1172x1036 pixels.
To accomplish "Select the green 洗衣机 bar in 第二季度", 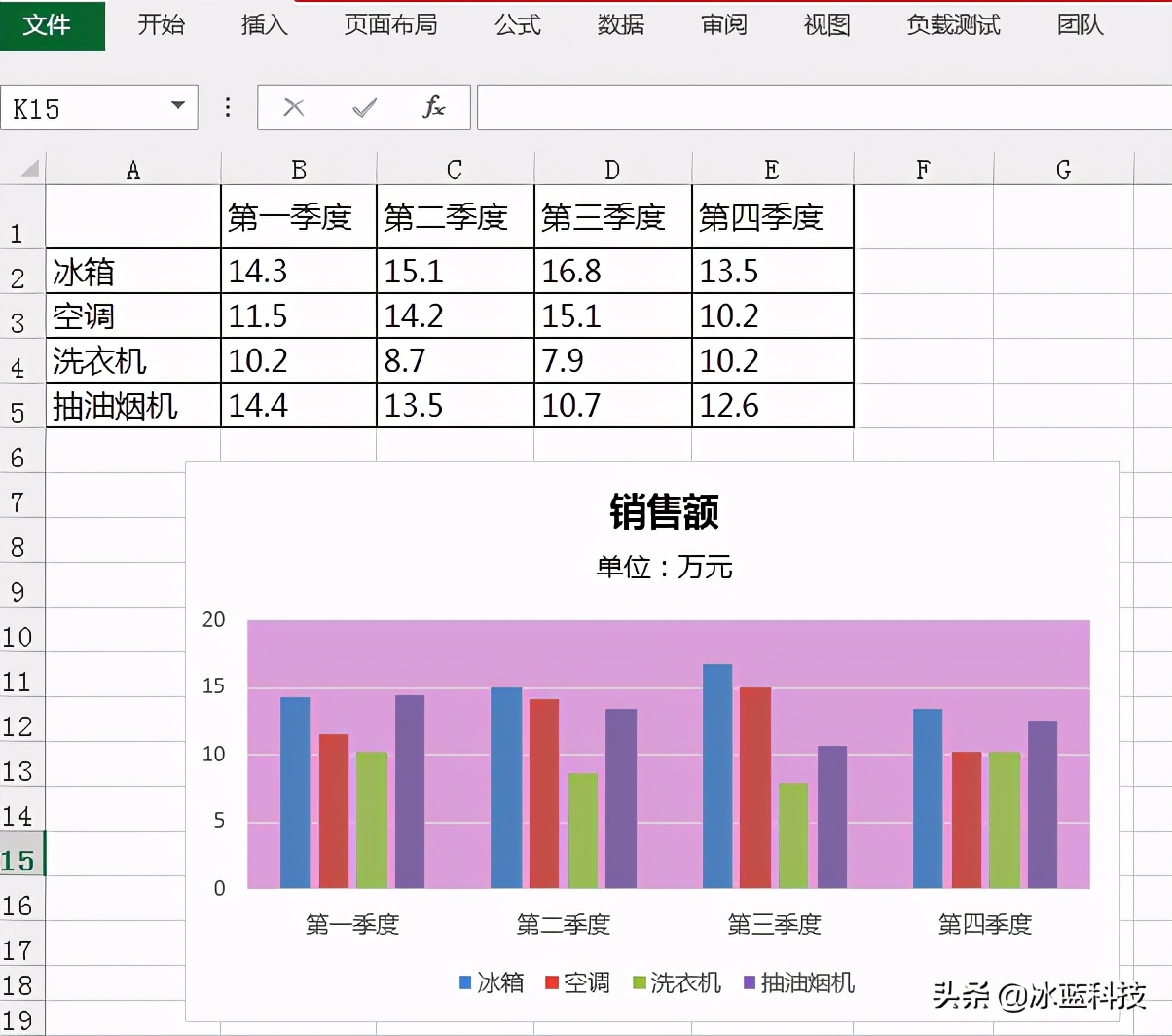I will point(583,831).
